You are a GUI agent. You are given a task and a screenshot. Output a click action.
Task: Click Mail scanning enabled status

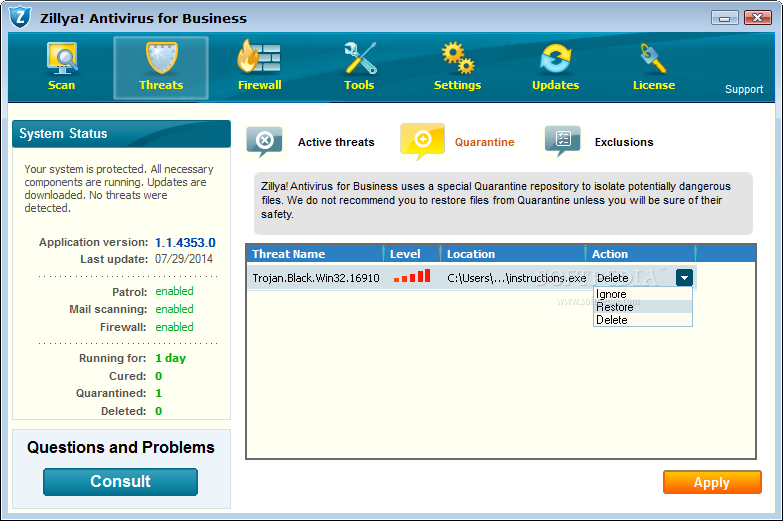[174, 309]
